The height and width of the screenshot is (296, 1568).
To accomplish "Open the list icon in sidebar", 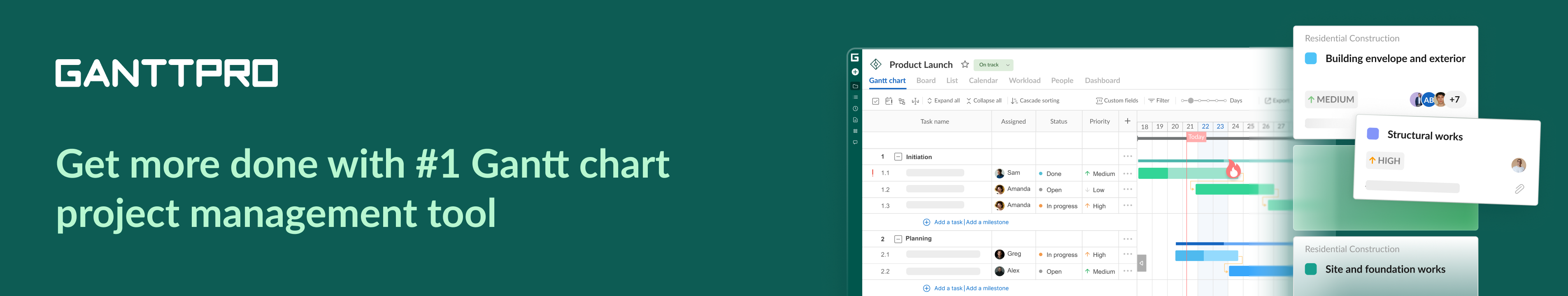I will (855, 97).
